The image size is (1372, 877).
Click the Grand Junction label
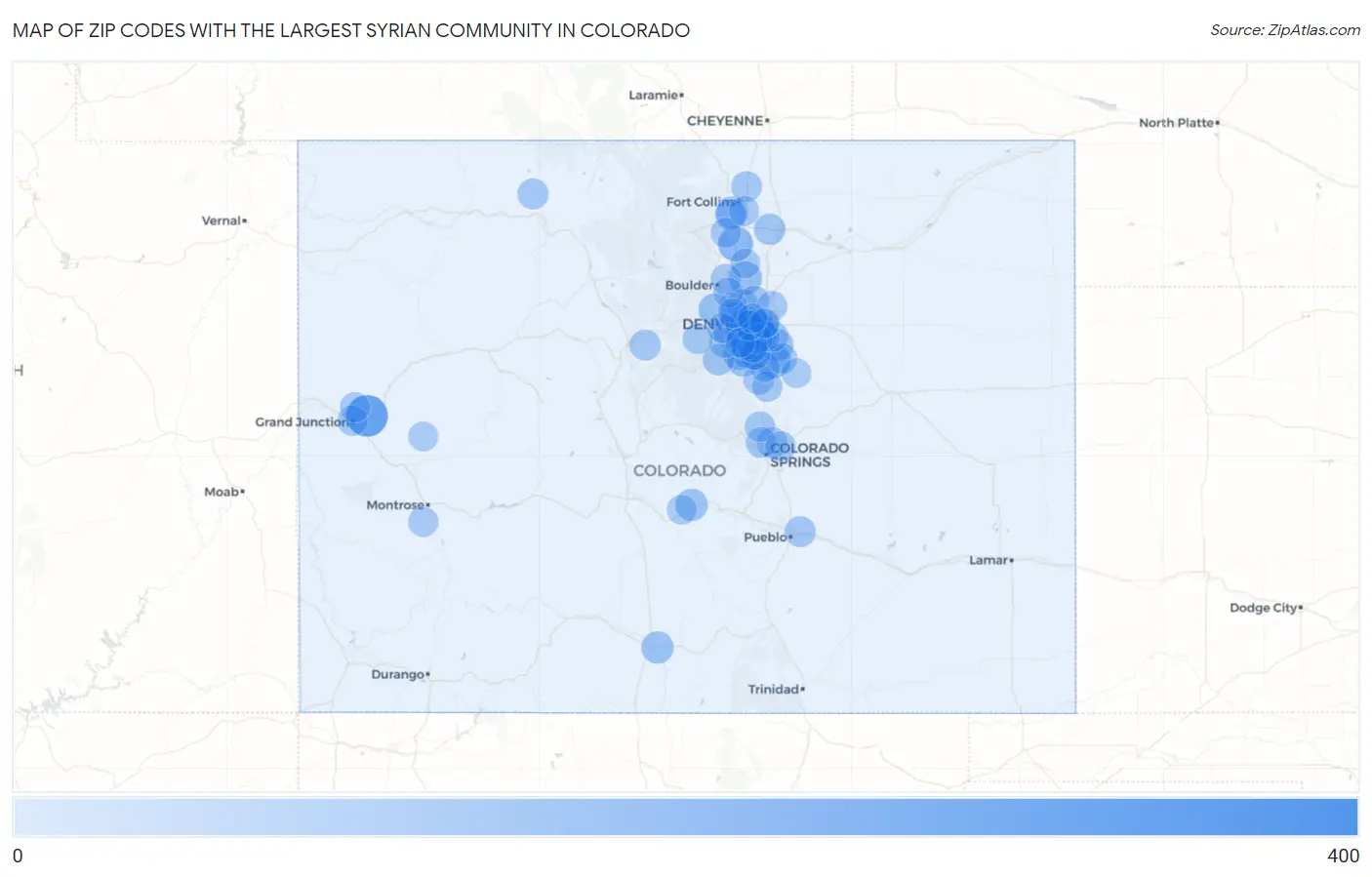[x=302, y=422]
